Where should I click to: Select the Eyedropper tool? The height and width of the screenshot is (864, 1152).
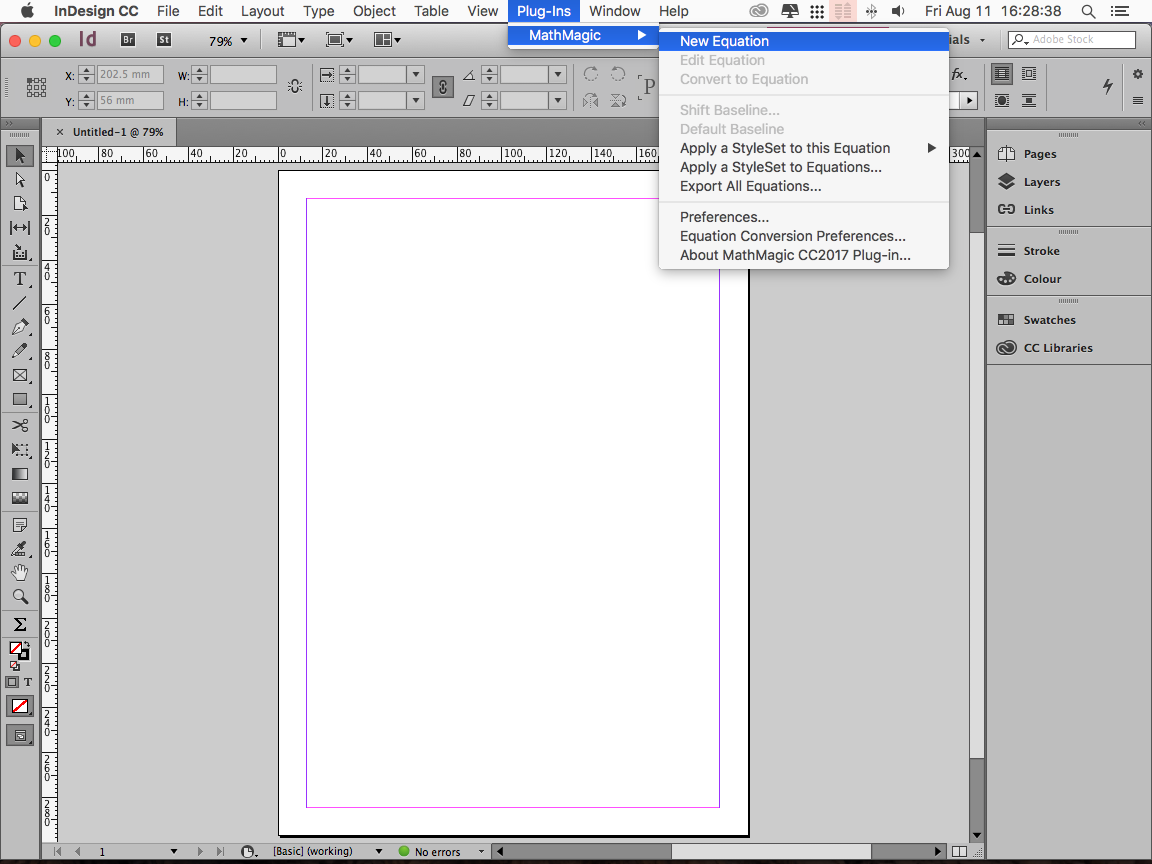pyautogui.click(x=20, y=549)
